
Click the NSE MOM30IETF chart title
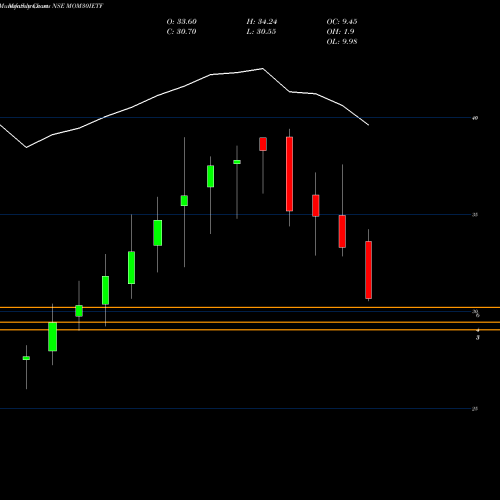pos(78,6)
